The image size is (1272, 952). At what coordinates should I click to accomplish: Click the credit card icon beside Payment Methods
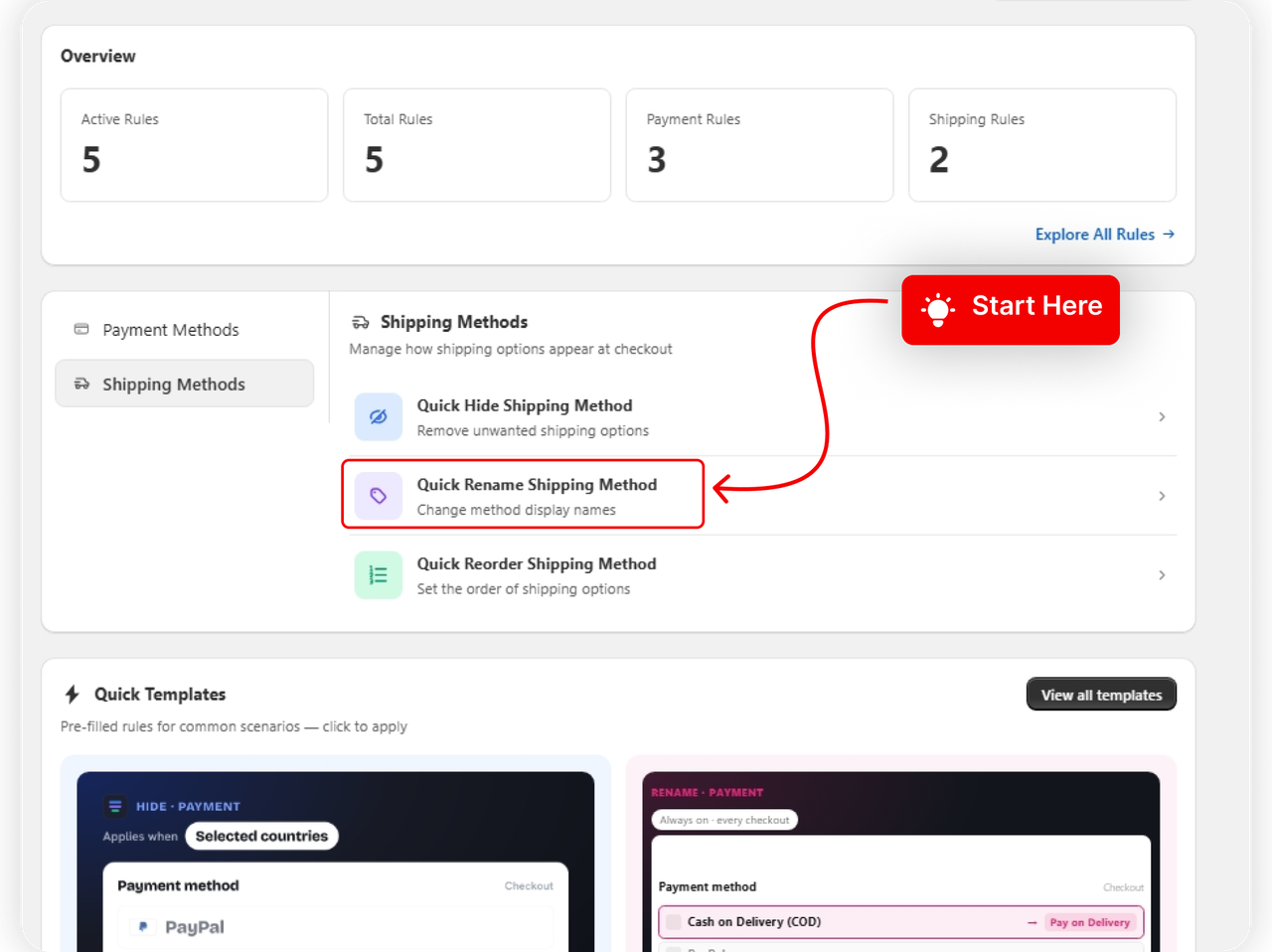pos(81,329)
